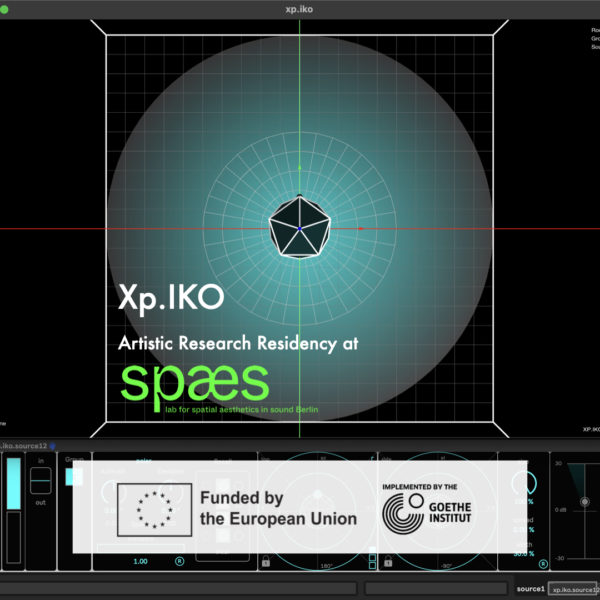600x600 pixels.
Task: Tick the upper small square checkbox between pads
Action: (x=372, y=558)
